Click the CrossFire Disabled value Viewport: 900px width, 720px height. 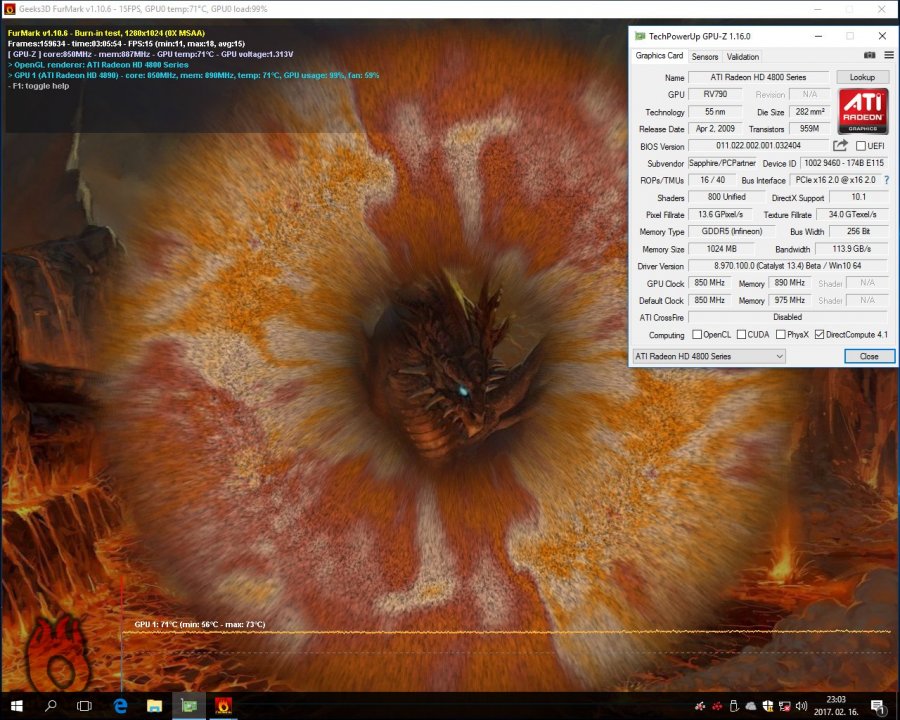788,317
